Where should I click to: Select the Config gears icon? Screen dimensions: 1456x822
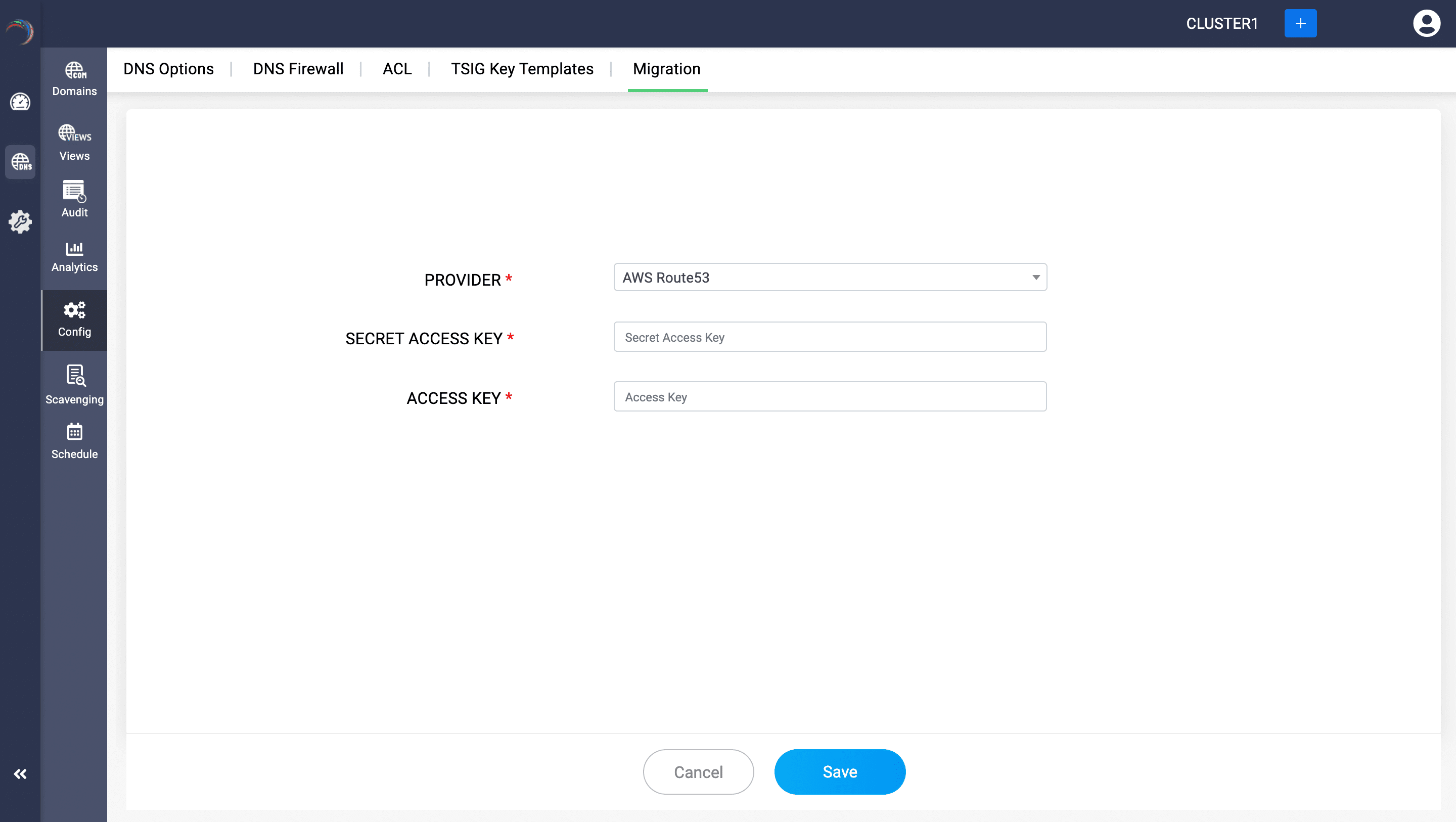click(x=75, y=310)
